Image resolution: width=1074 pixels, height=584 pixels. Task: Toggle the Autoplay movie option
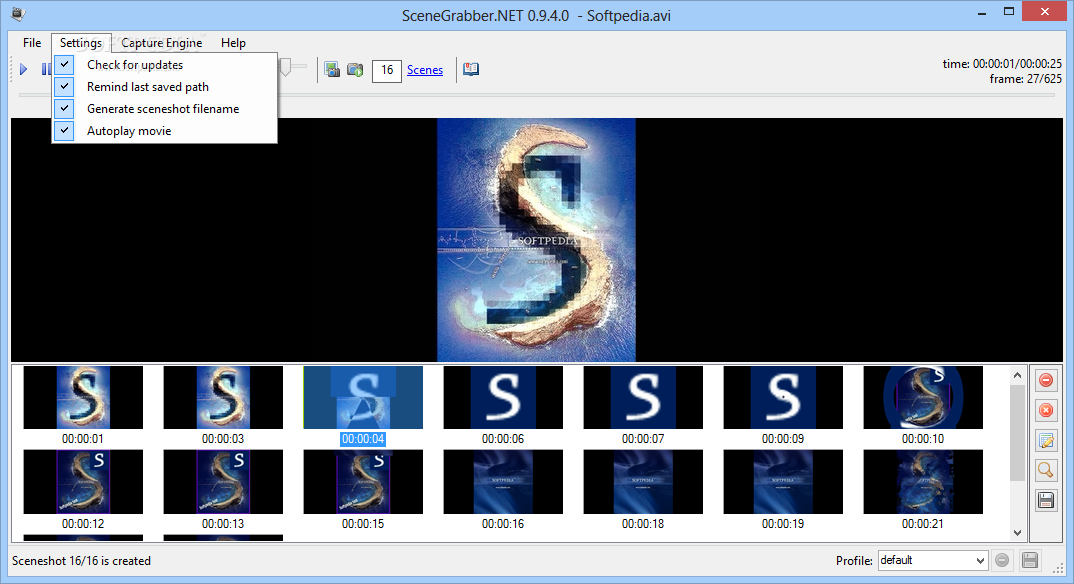click(x=164, y=130)
